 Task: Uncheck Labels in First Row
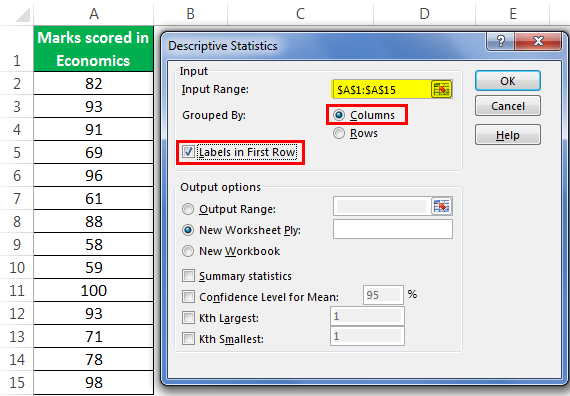[x=188, y=152]
